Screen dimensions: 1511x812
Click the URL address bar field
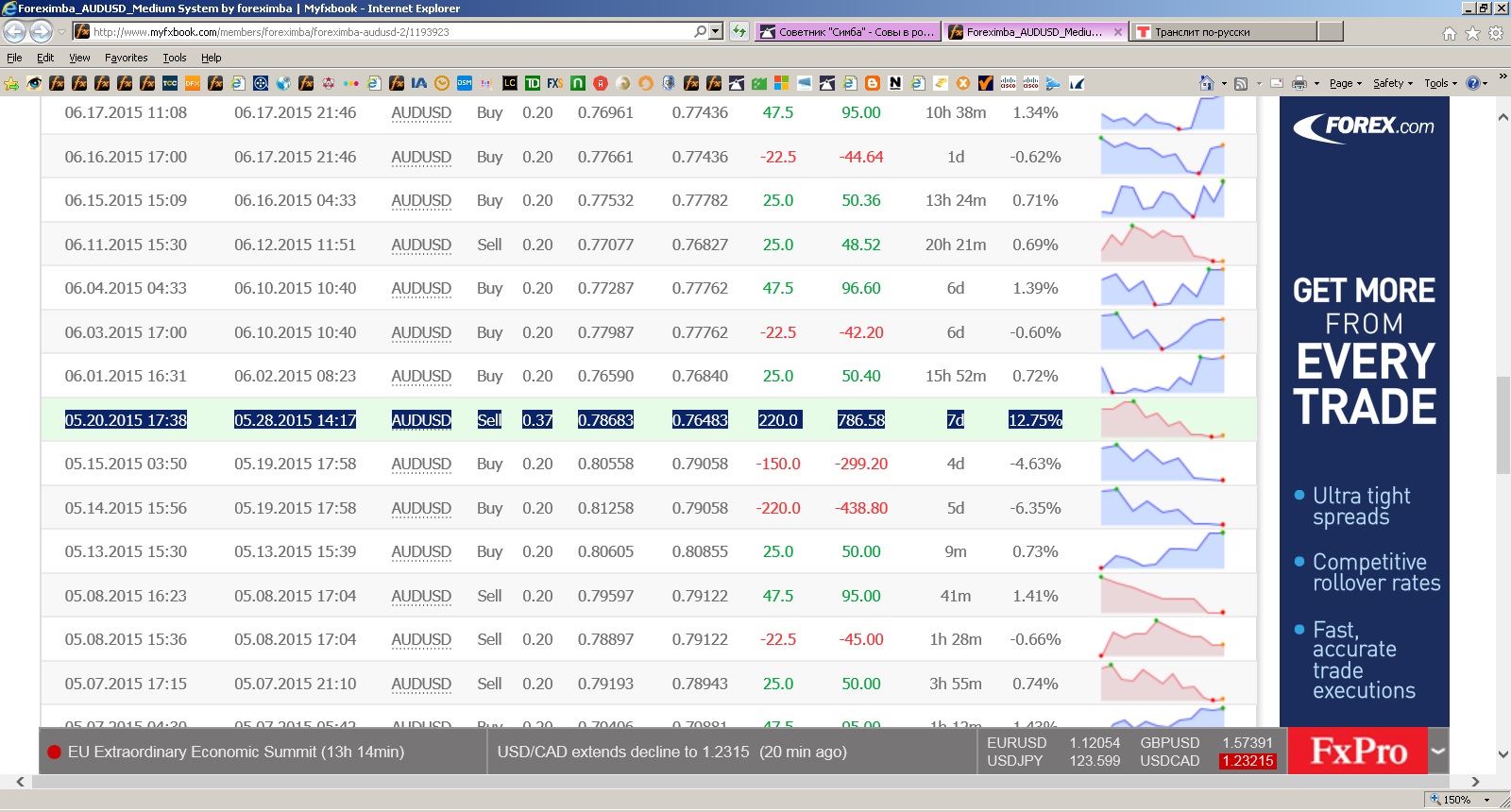tap(392, 31)
